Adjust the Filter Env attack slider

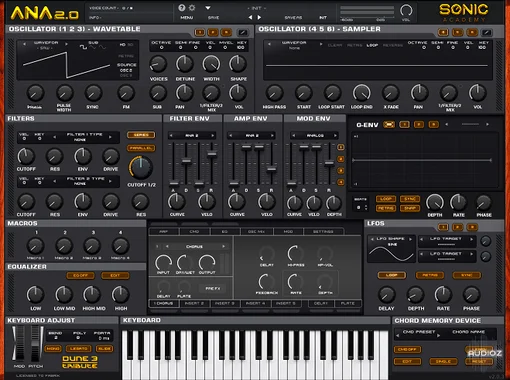[x=174, y=183]
